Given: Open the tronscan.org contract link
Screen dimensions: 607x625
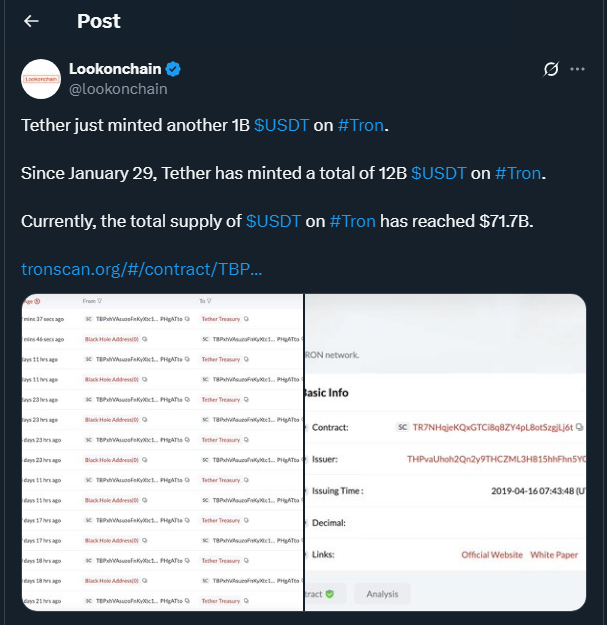Looking at the screenshot, I should (141, 269).
